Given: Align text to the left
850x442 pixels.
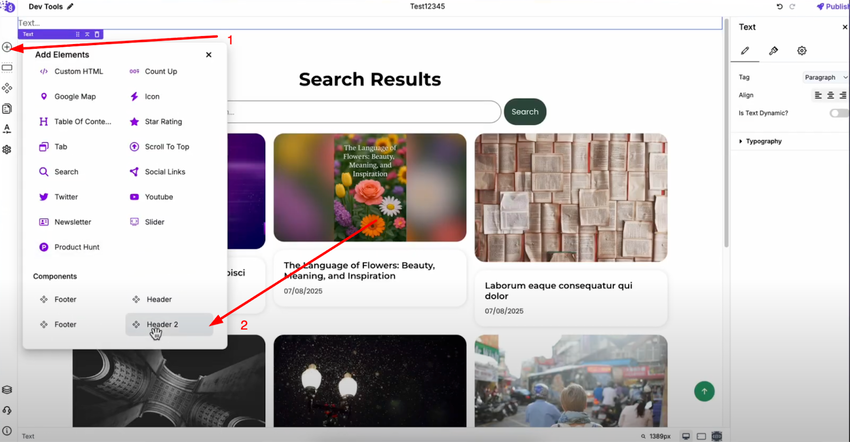Looking at the screenshot, I should click(x=818, y=95).
